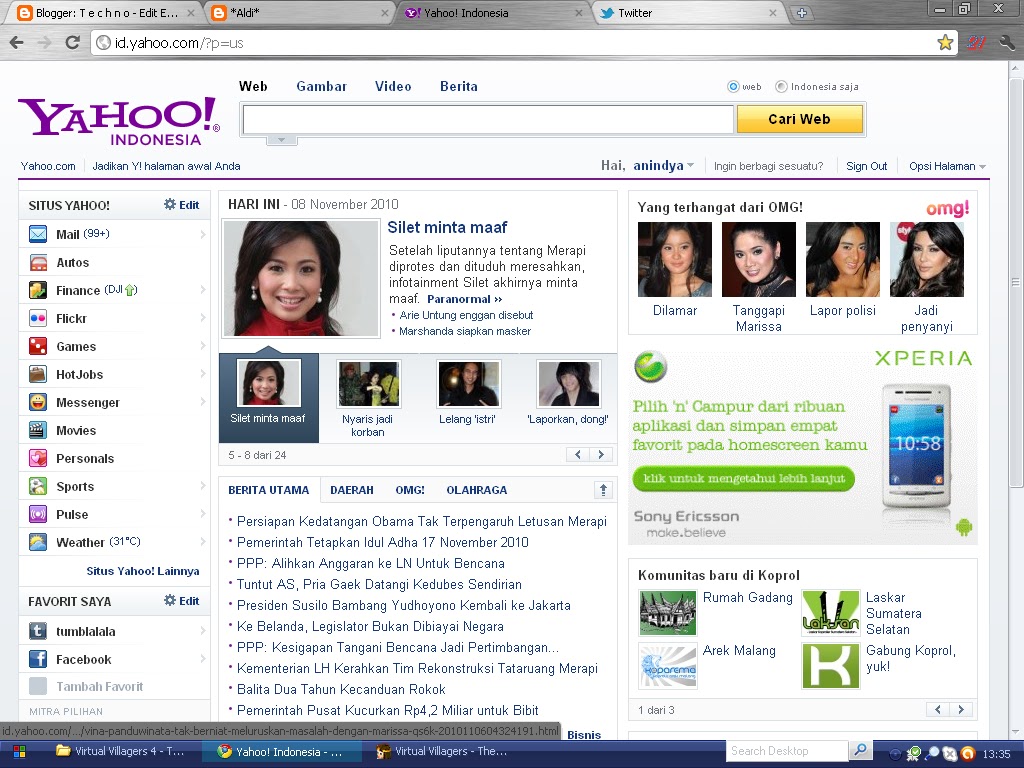Click Search Desktop magnifier icon
1024x768 pixels.
coord(861,751)
